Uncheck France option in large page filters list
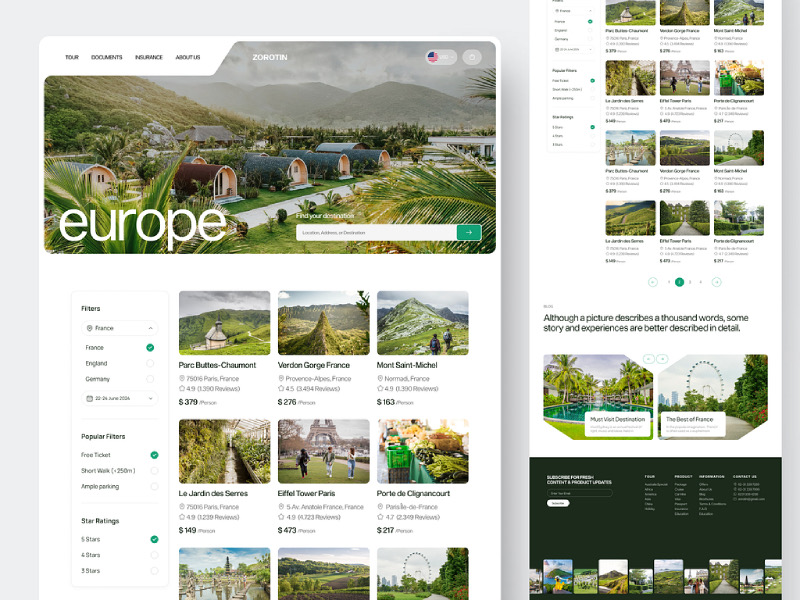The height and width of the screenshot is (600, 800). [150, 347]
